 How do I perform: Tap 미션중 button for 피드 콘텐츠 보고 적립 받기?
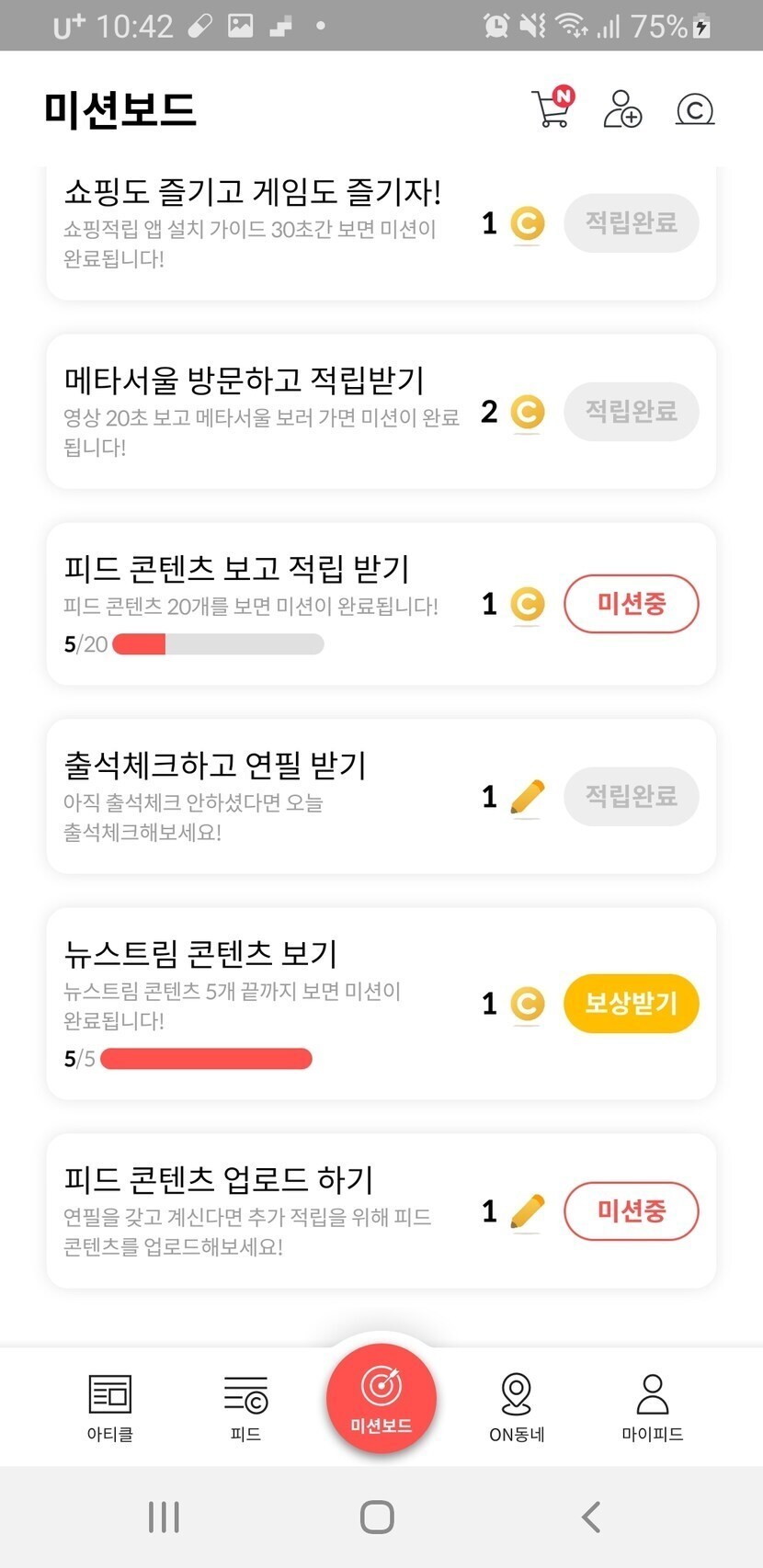click(x=631, y=604)
